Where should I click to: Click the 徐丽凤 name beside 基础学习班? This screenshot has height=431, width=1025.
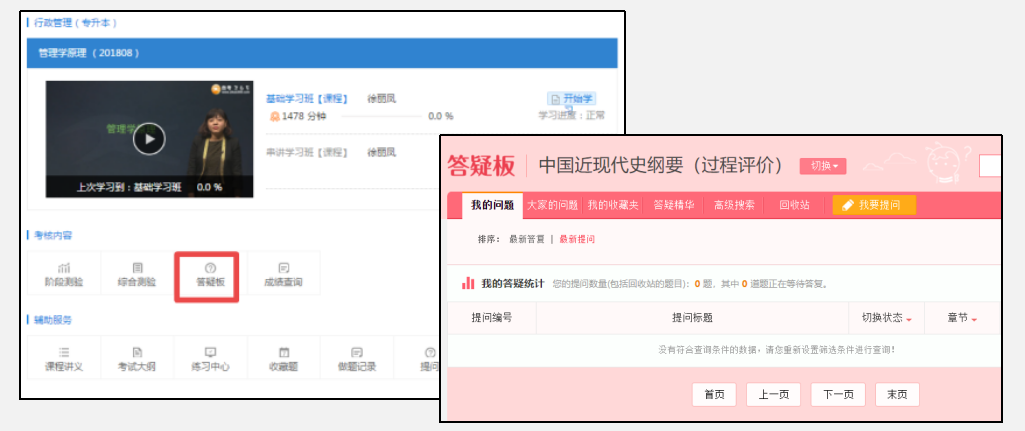tap(382, 99)
